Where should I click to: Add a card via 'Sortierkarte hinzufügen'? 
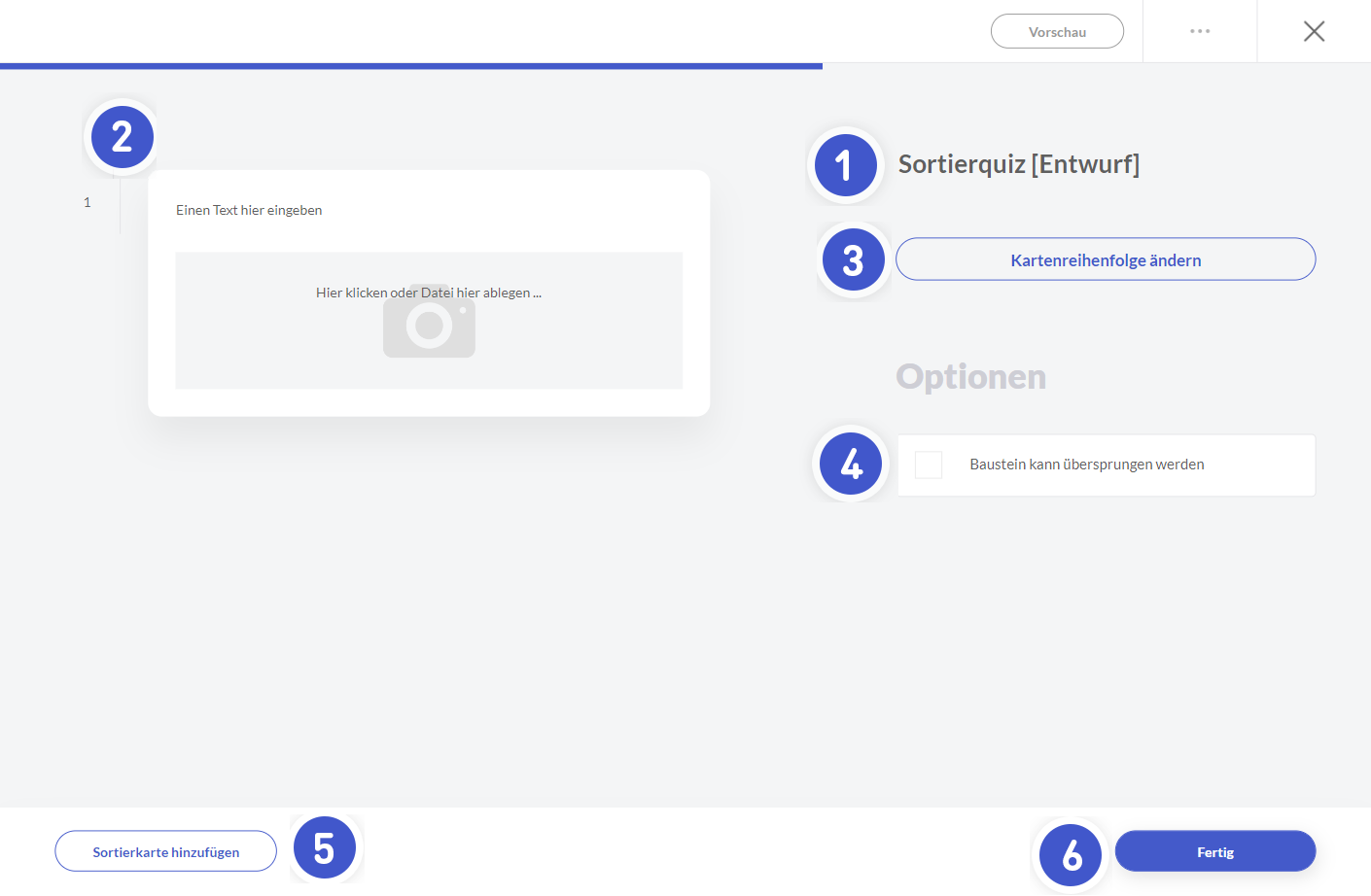click(165, 851)
